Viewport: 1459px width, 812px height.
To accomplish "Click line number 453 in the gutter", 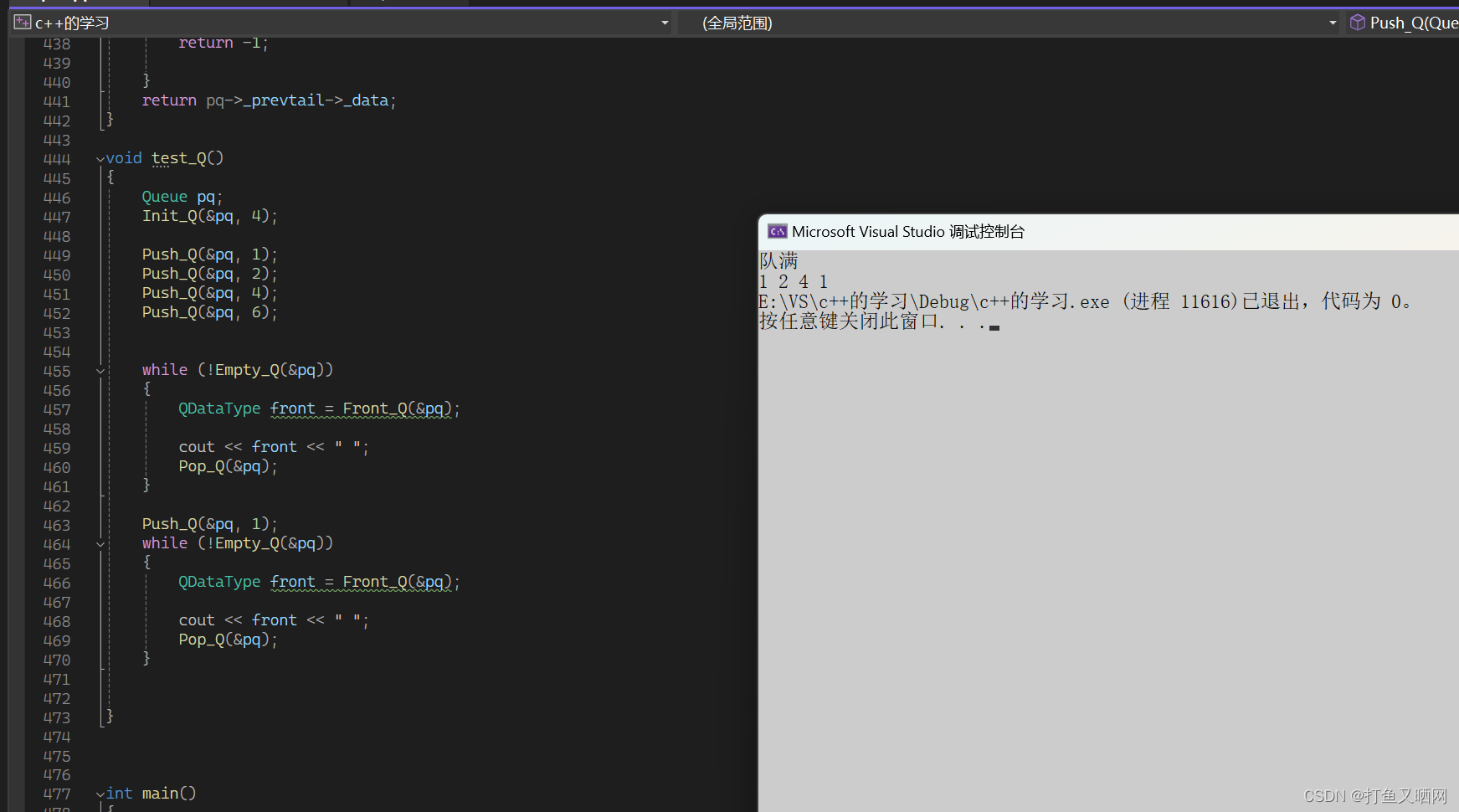I will [57, 332].
